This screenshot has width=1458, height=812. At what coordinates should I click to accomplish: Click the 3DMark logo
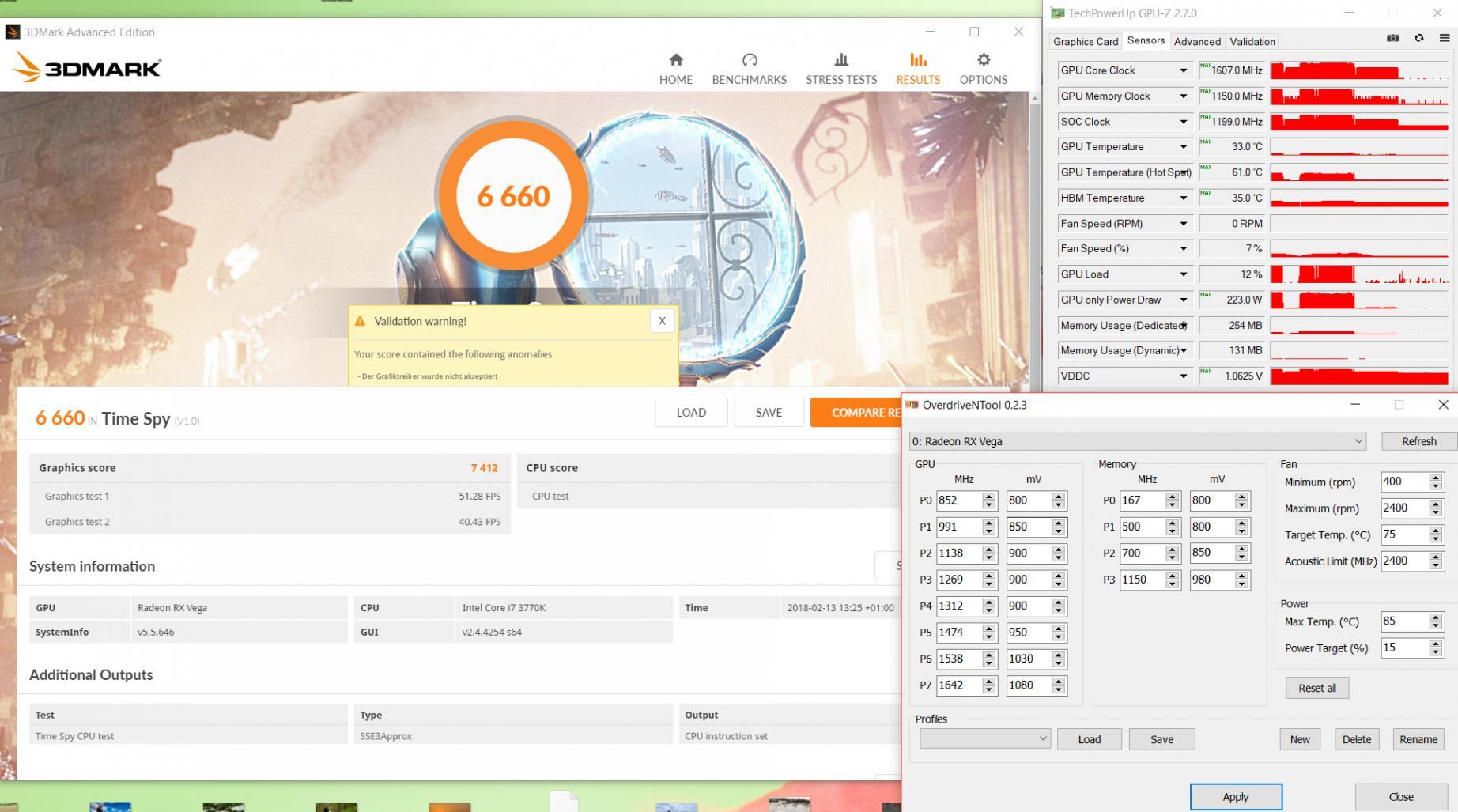click(87, 67)
